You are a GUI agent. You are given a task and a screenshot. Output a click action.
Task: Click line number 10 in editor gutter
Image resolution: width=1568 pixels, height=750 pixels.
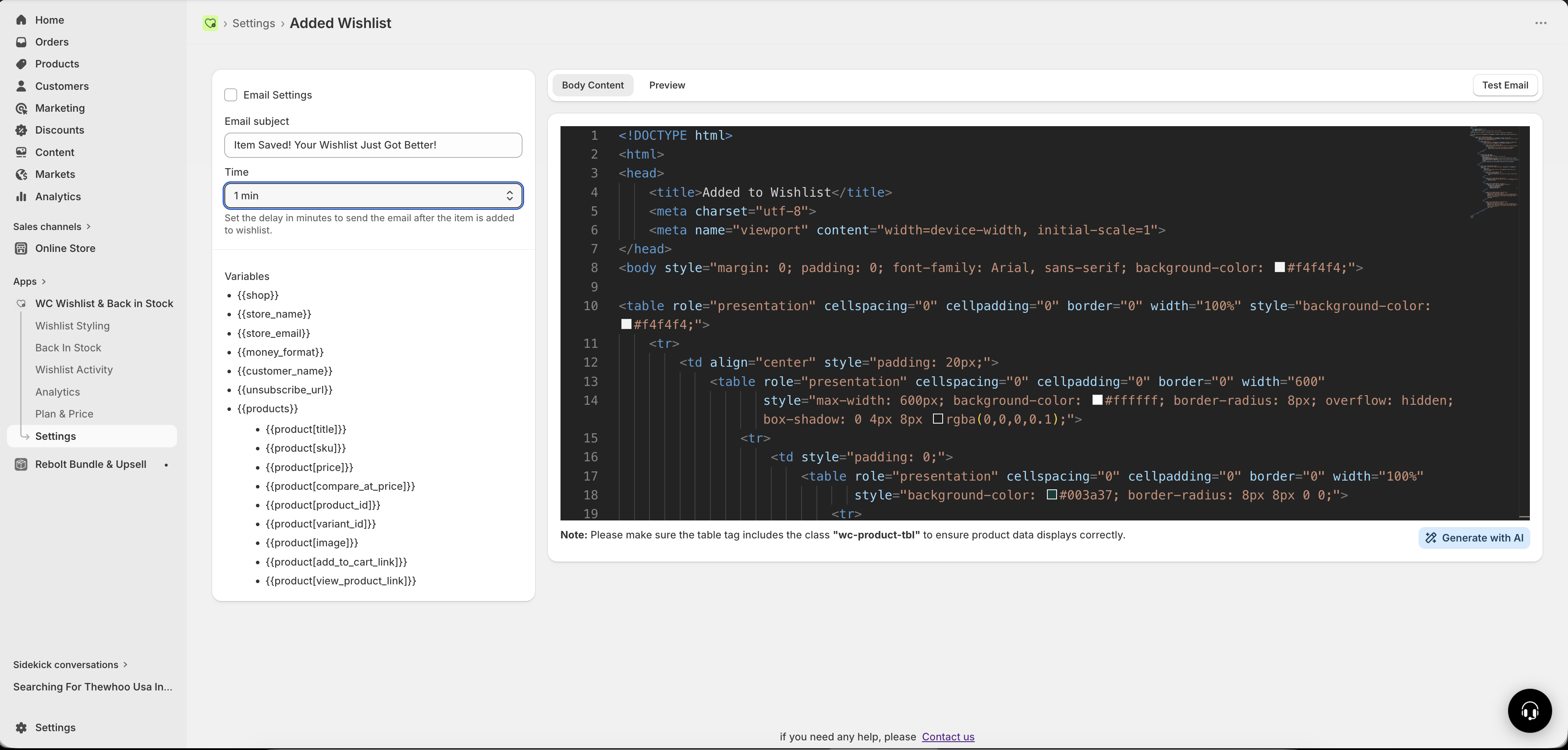pos(590,306)
